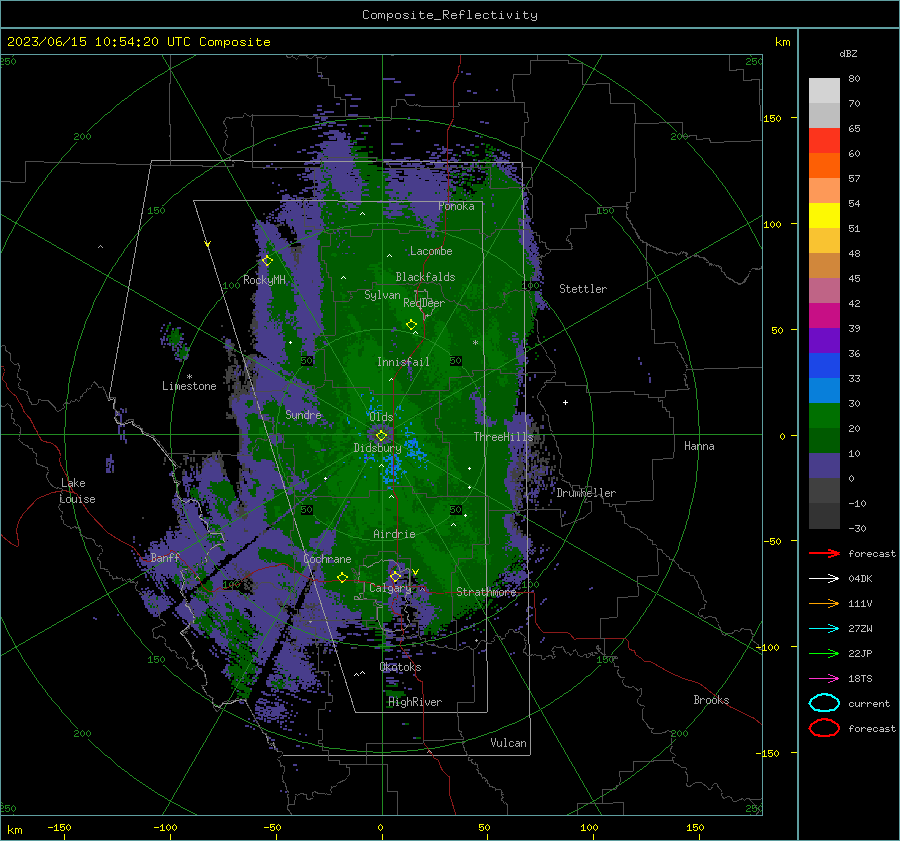Click the red forecast arrow in legend
This screenshot has width=900, height=841.
(824, 553)
